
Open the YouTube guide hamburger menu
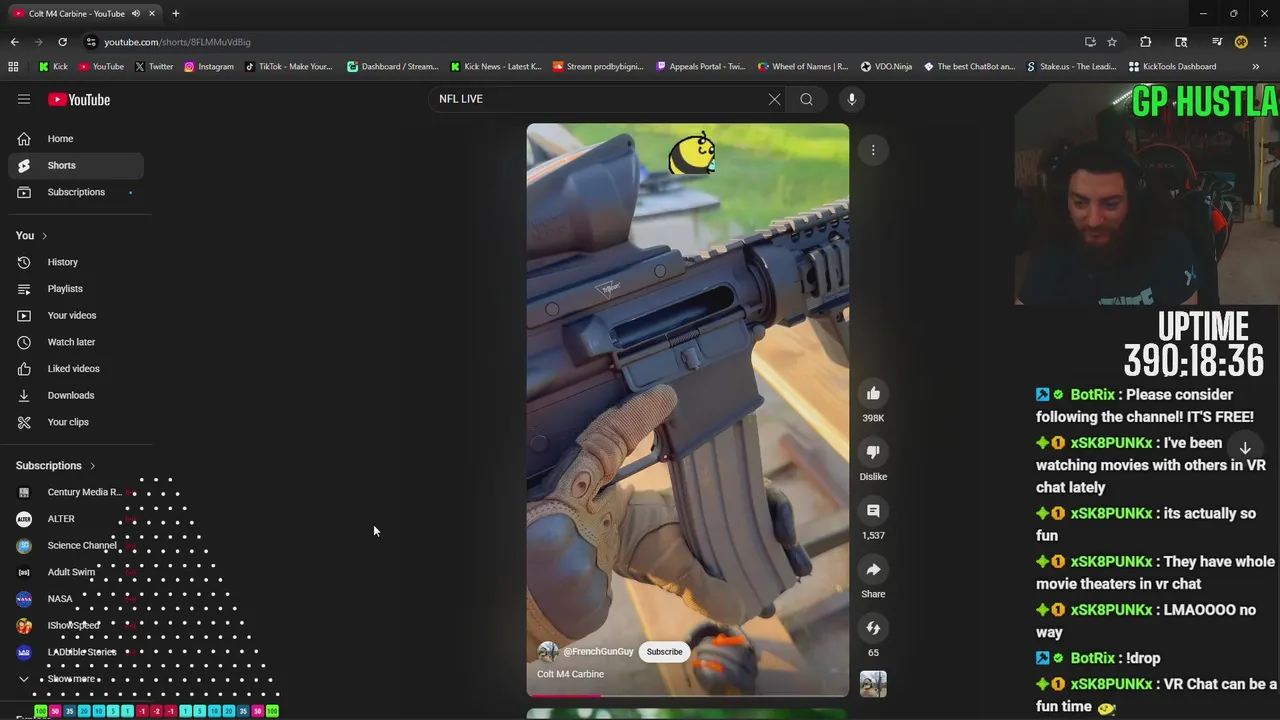point(24,99)
